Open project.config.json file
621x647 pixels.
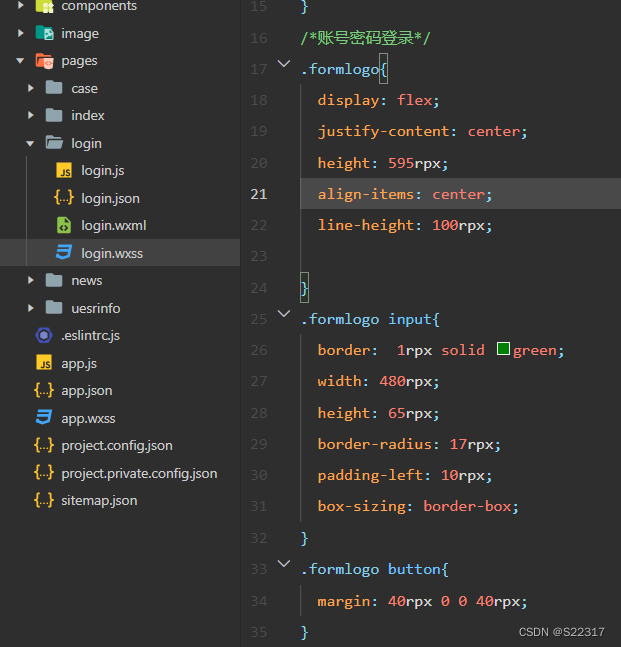click(117, 446)
